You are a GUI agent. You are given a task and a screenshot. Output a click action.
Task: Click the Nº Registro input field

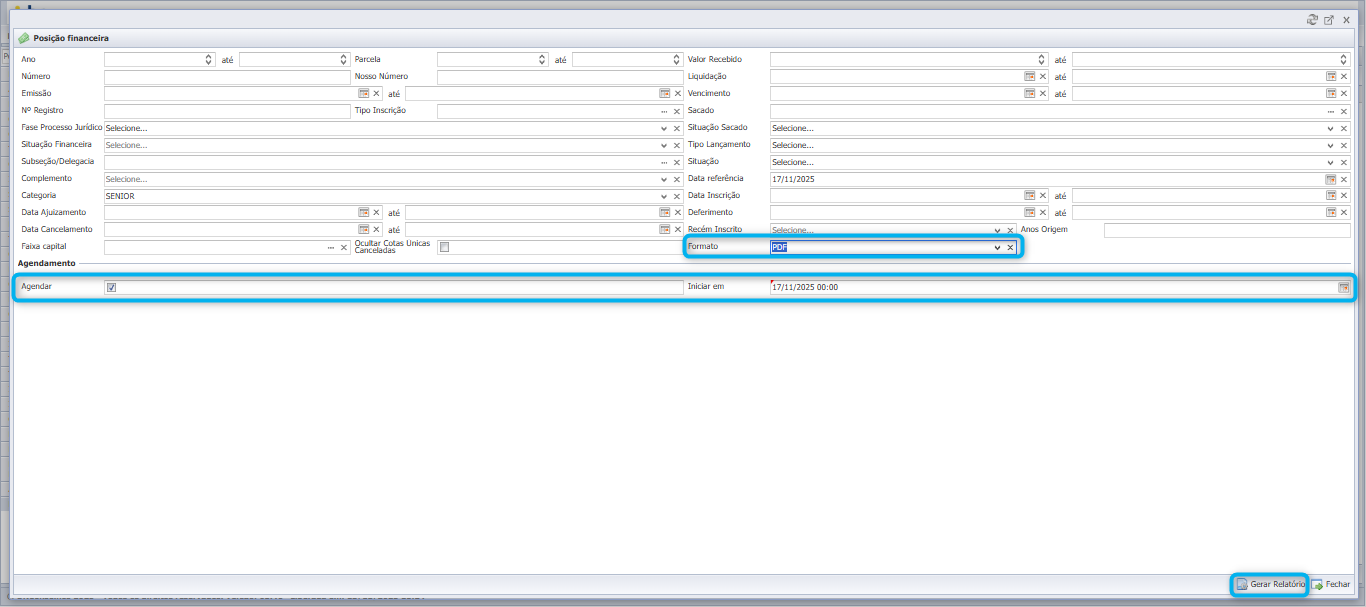(x=227, y=111)
